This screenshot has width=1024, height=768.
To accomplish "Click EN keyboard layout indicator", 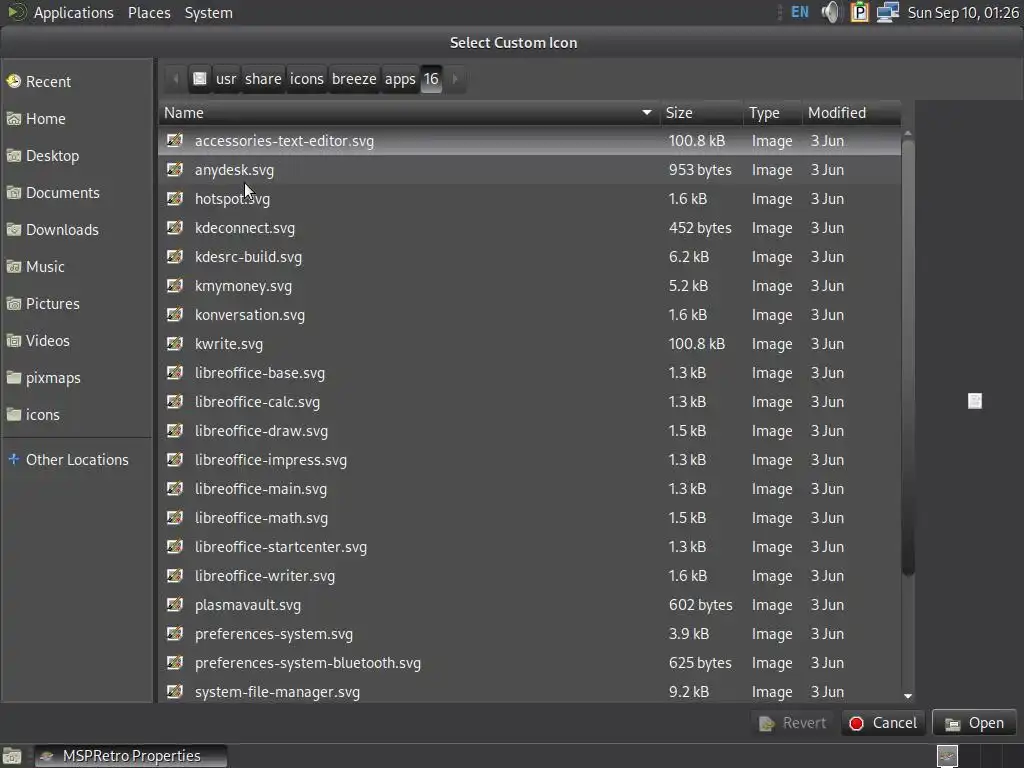I will click(799, 12).
